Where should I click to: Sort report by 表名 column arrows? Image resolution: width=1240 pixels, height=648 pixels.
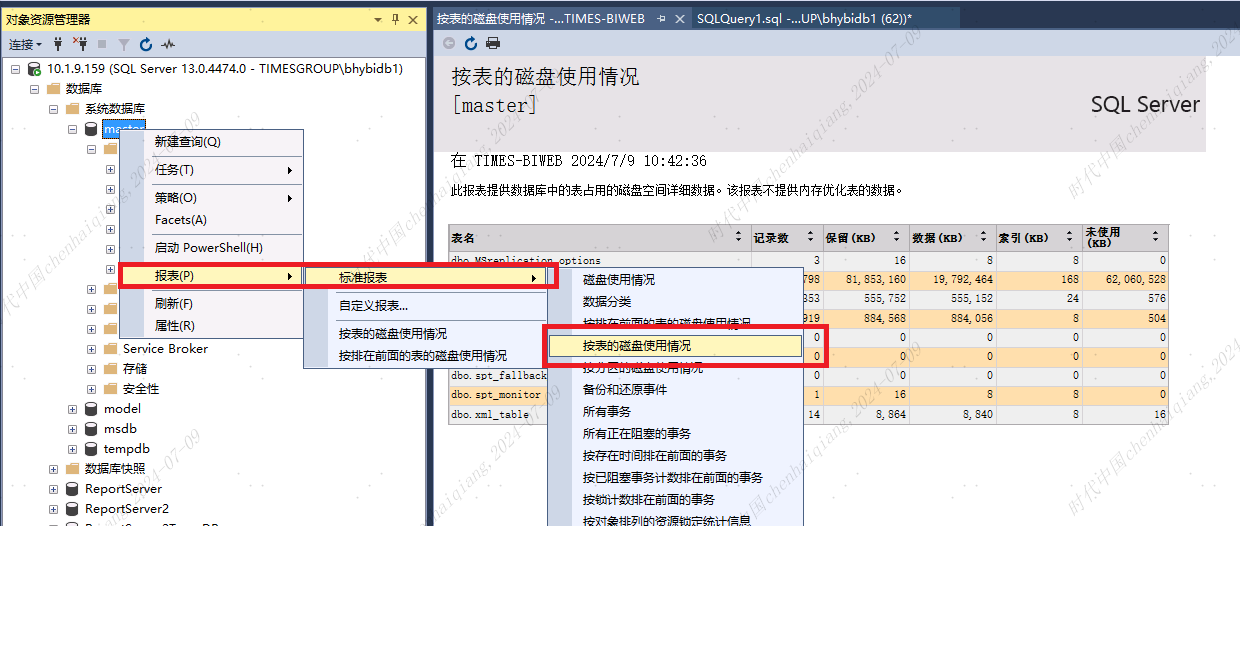click(740, 238)
